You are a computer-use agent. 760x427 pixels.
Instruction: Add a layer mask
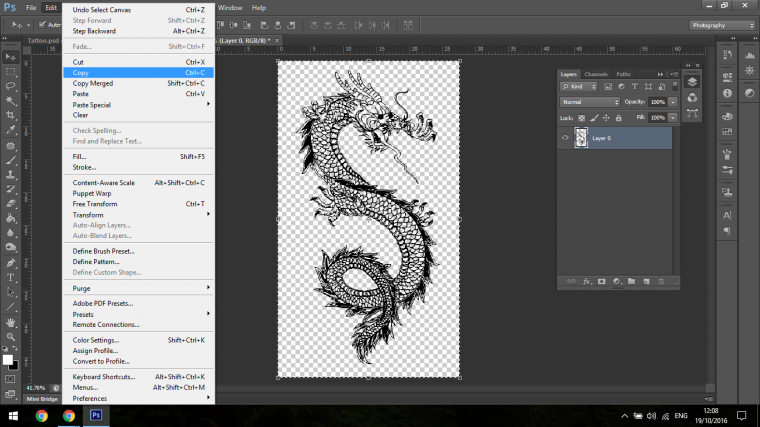point(602,281)
